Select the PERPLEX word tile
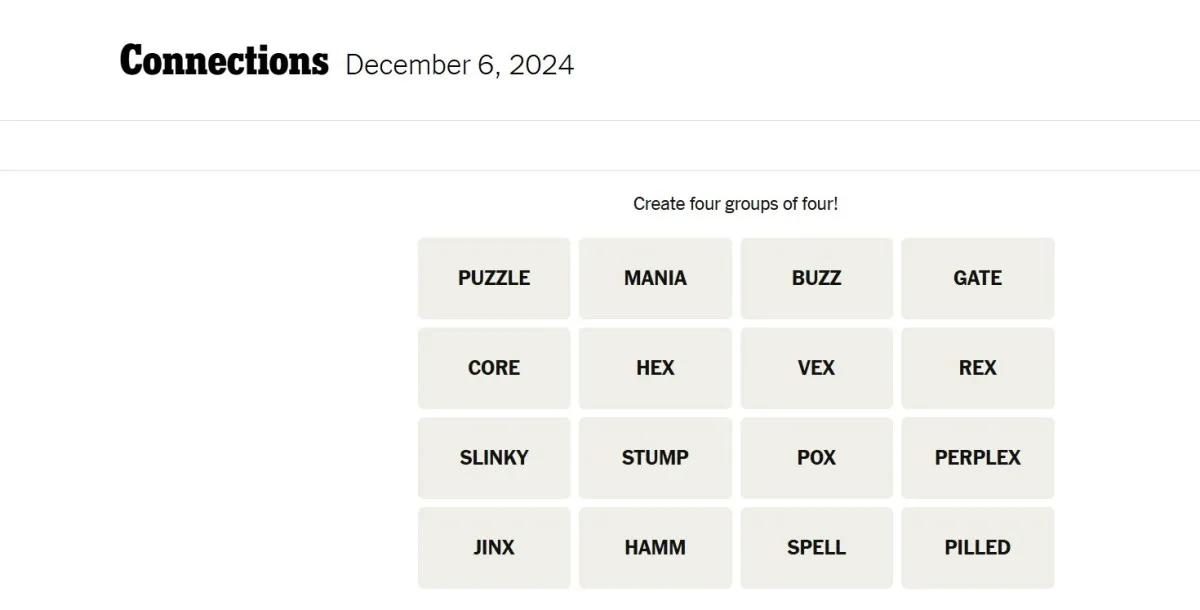Screen dimensions: 1200x610 [x=977, y=458]
